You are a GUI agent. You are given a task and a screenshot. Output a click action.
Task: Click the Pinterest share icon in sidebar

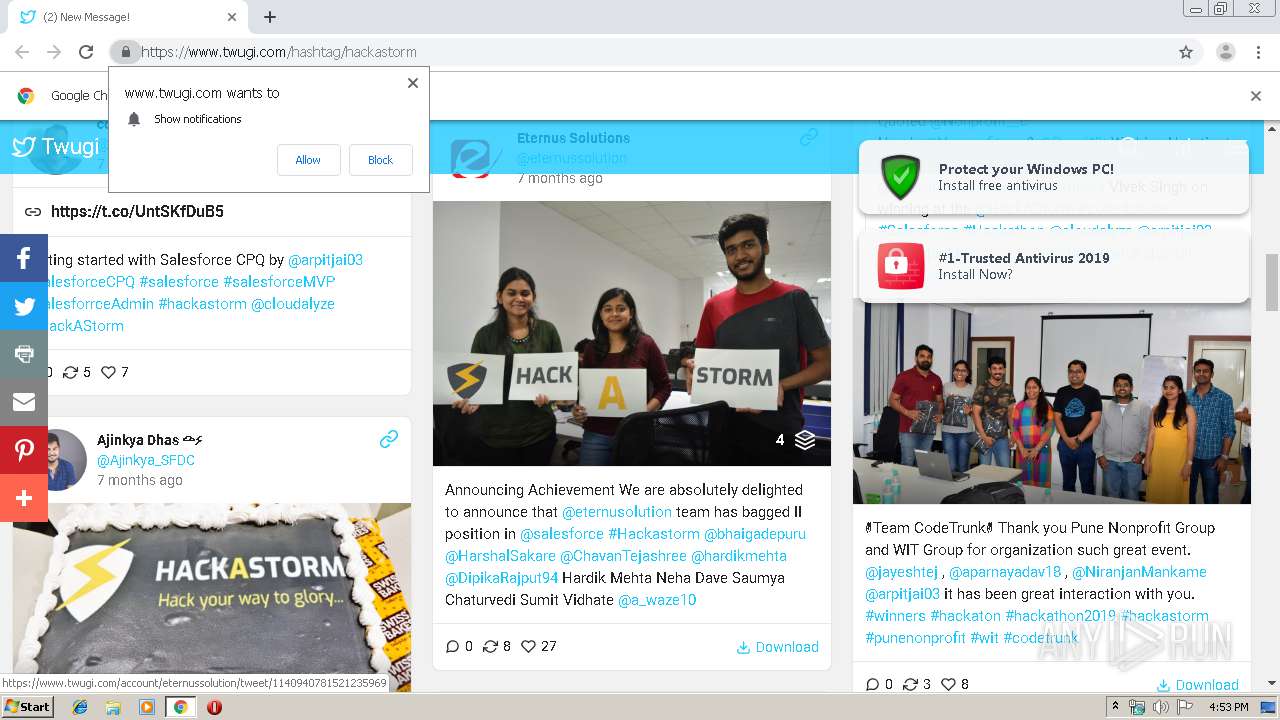[x=24, y=450]
